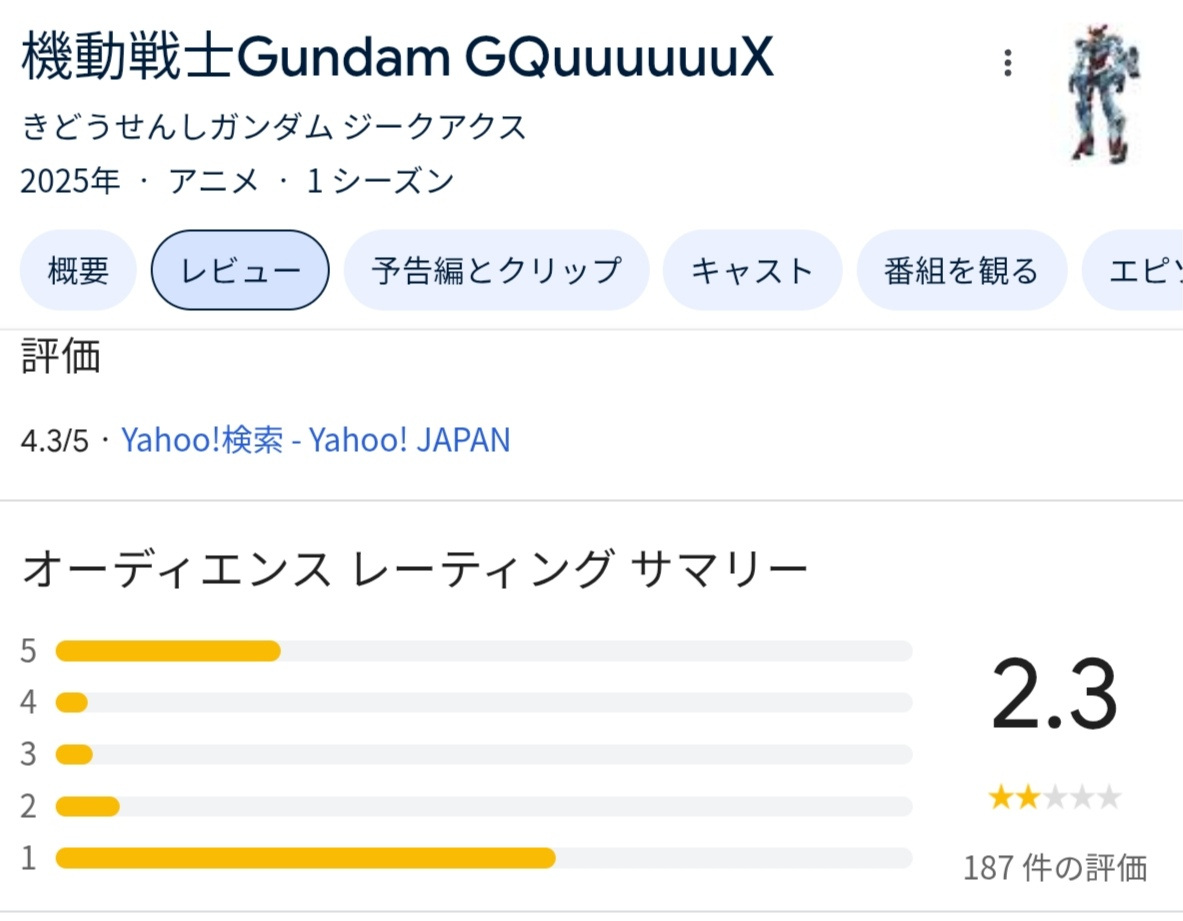Viewport: 1183px width, 921px height.
Task: Select the partially visible エピソード tab
Action: 1132,270
